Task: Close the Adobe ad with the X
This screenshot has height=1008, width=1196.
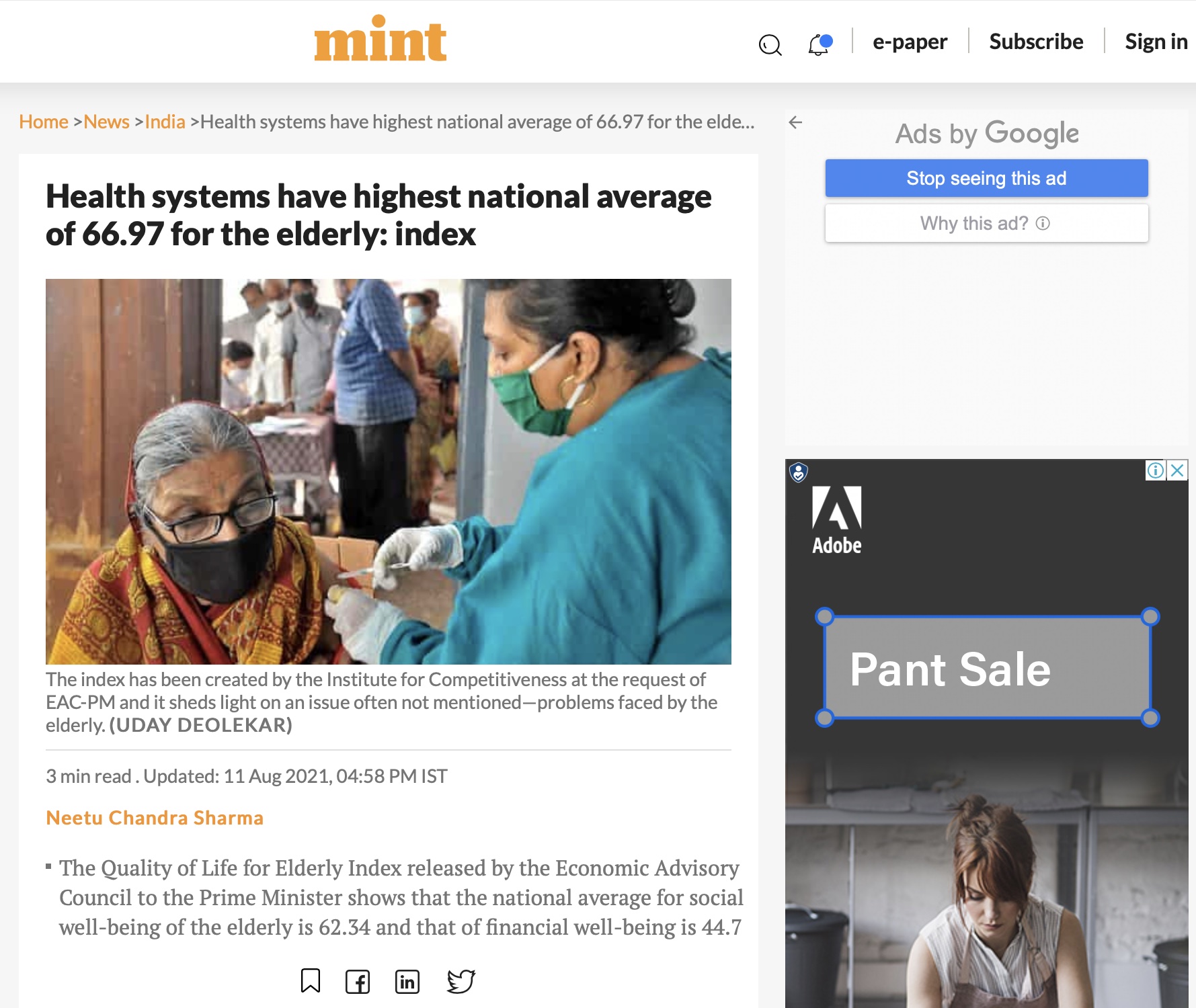Action: pyautogui.click(x=1177, y=470)
